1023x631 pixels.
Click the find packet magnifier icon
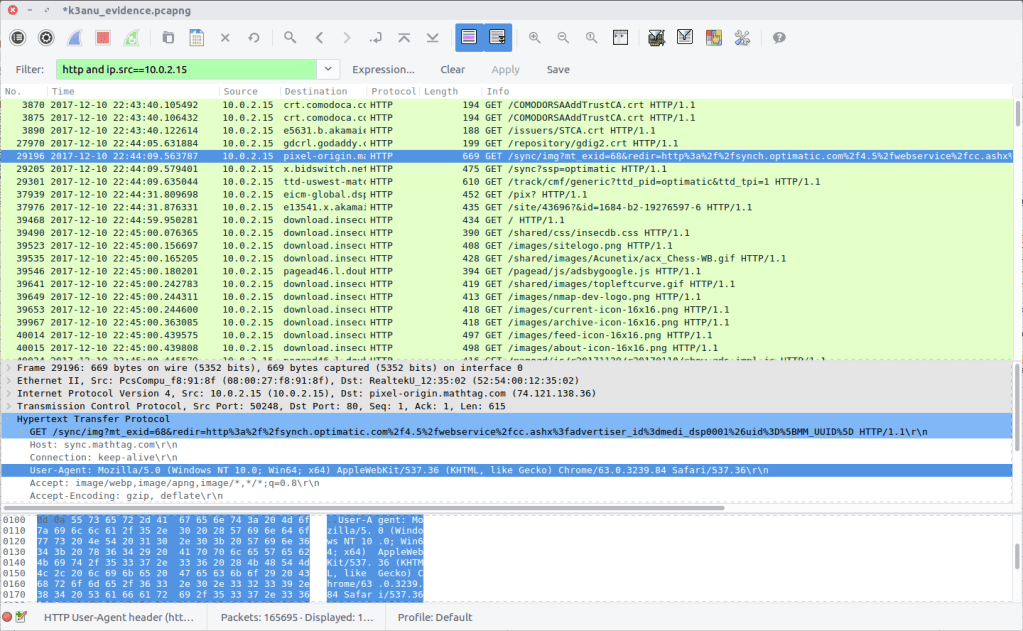point(290,37)
